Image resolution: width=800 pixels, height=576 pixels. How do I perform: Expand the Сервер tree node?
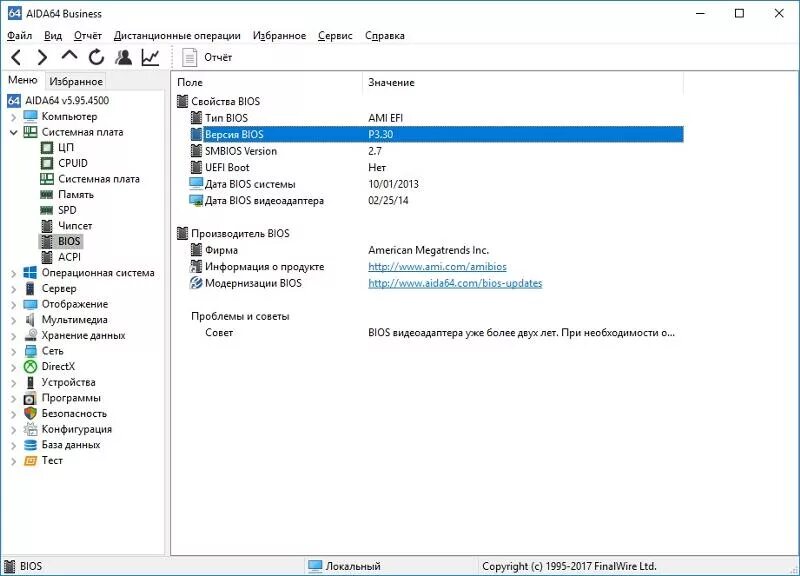(x=13, y=289)
